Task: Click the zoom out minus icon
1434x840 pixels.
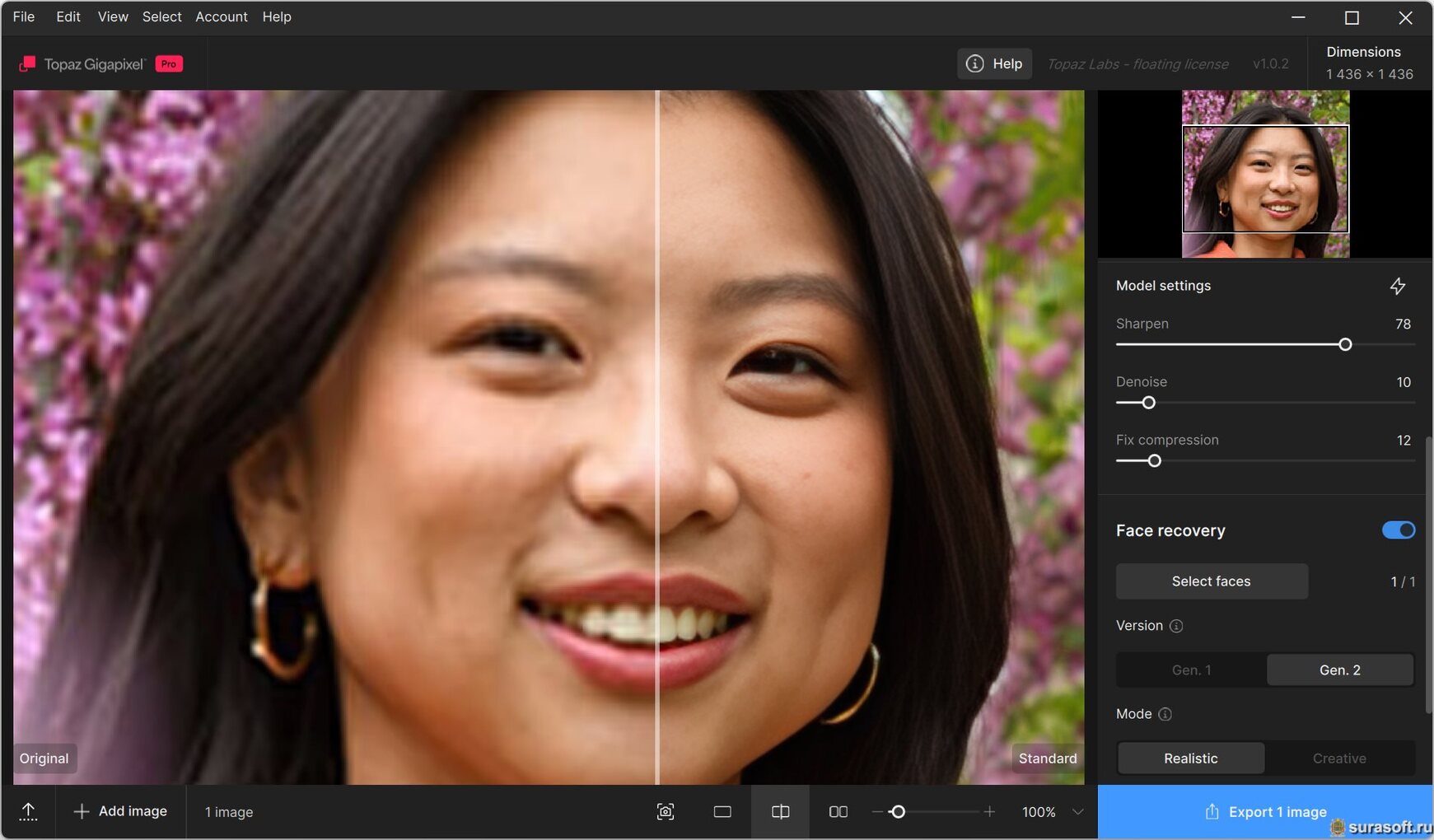Action: (x=877, y=812)
